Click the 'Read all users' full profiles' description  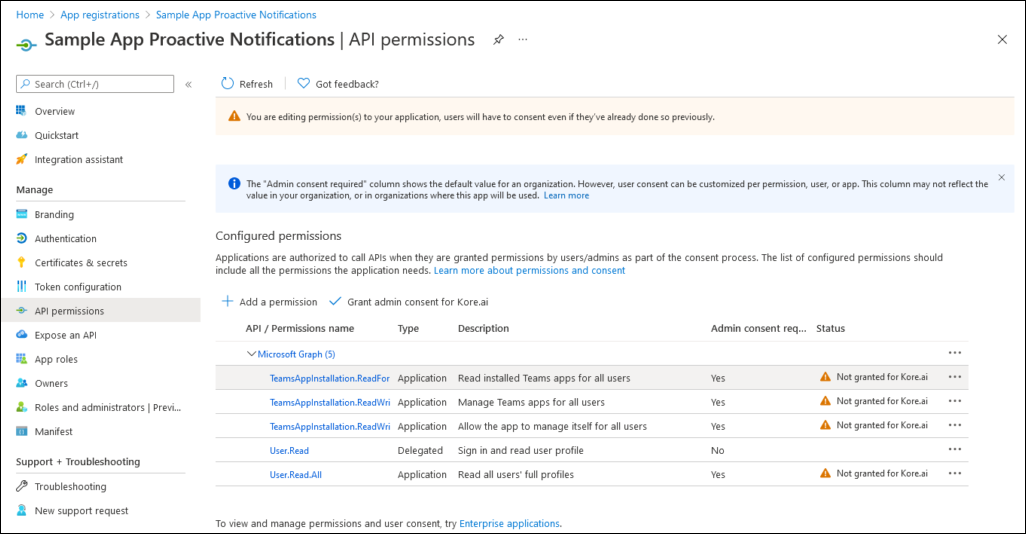click(x=516, y=474)
